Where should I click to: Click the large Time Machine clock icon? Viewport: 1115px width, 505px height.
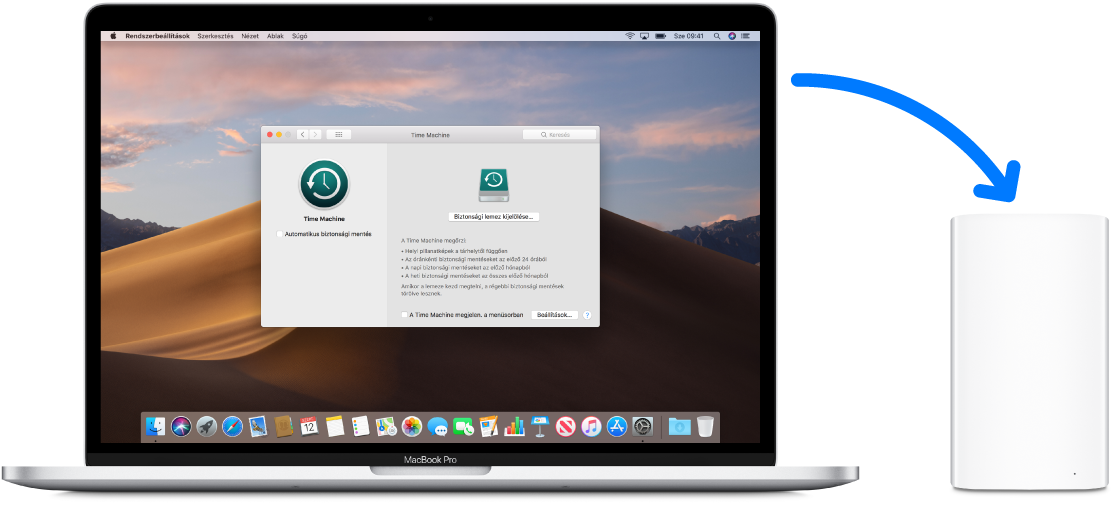[x=324, y=184]
